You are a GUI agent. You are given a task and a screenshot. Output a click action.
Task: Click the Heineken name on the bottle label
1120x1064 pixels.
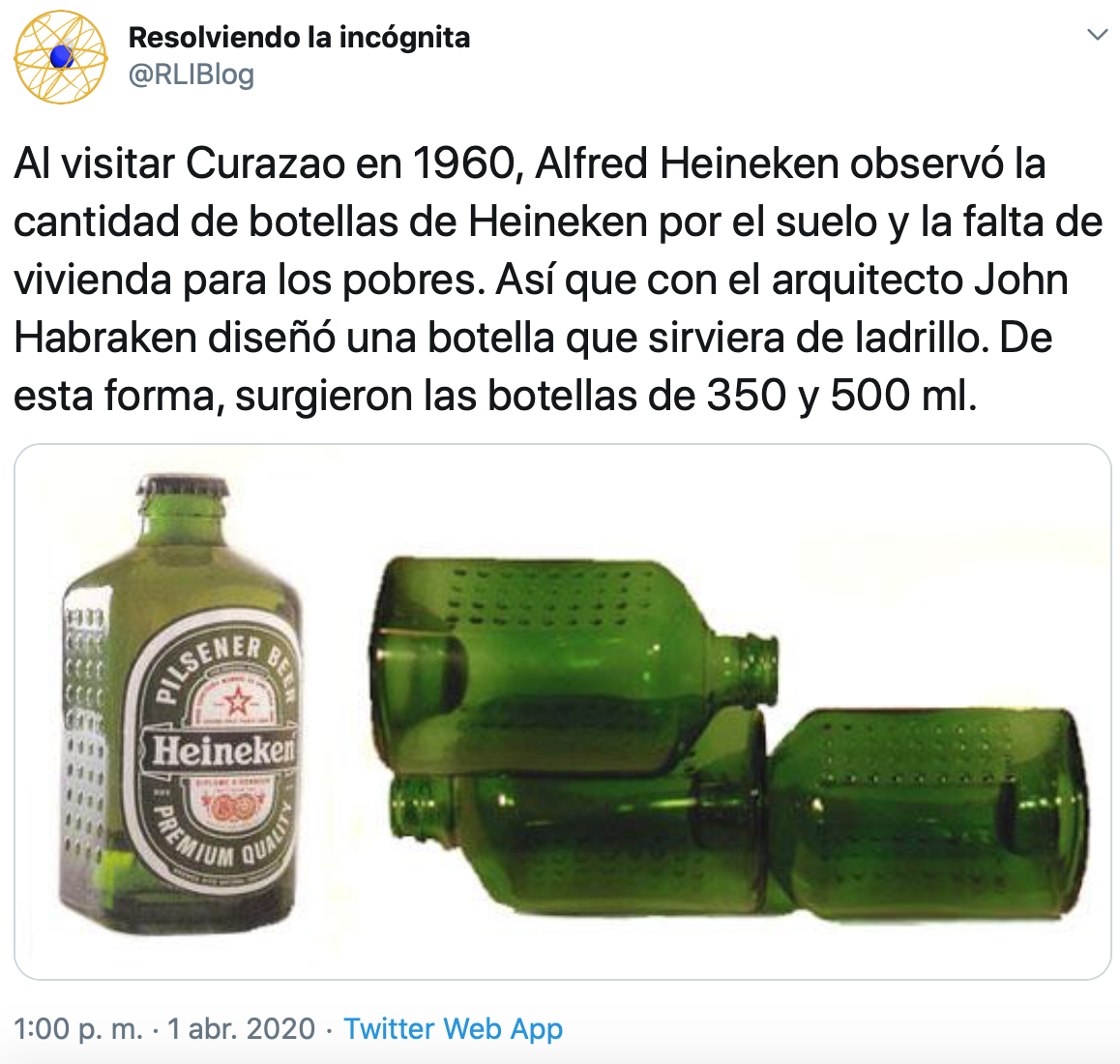[x=223, y=751]
